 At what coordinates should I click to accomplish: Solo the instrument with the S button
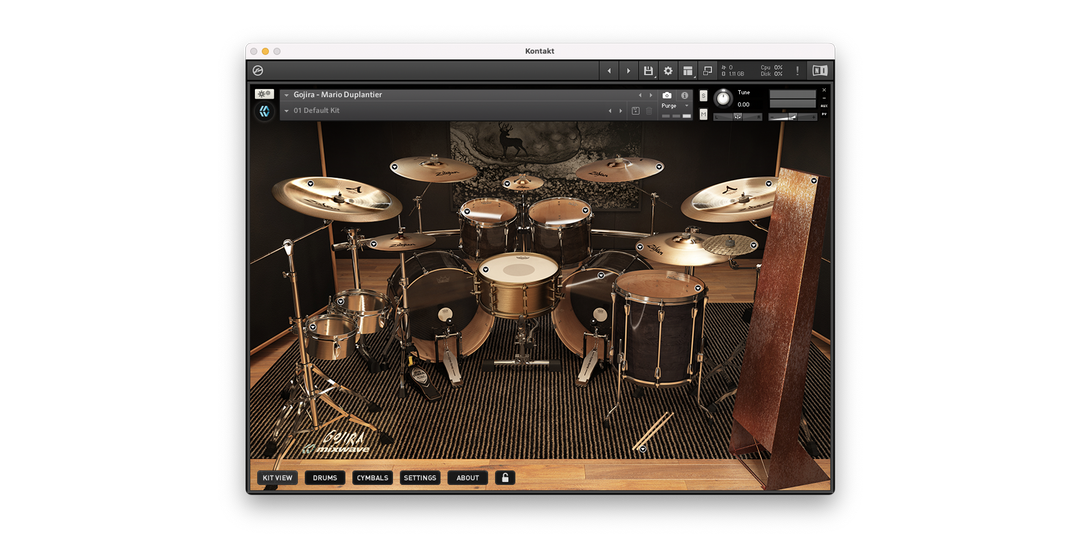click(x=703, y=96)
